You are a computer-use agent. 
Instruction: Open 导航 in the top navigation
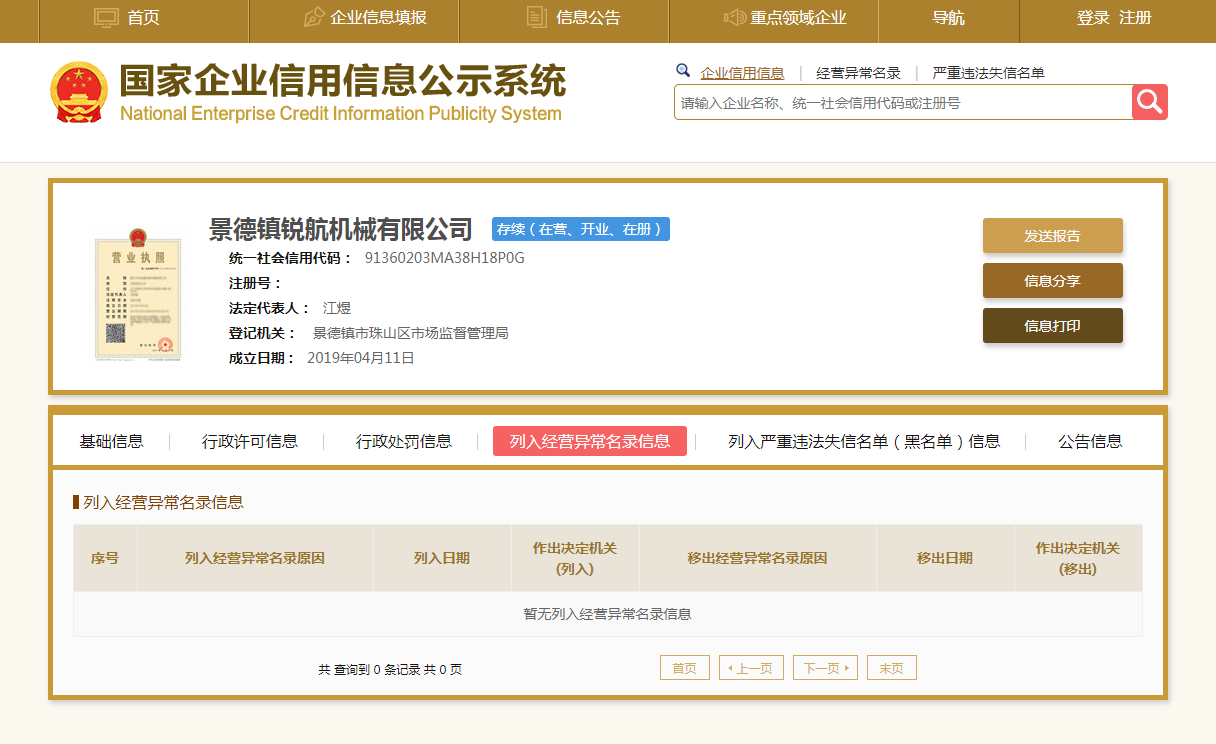948,17
